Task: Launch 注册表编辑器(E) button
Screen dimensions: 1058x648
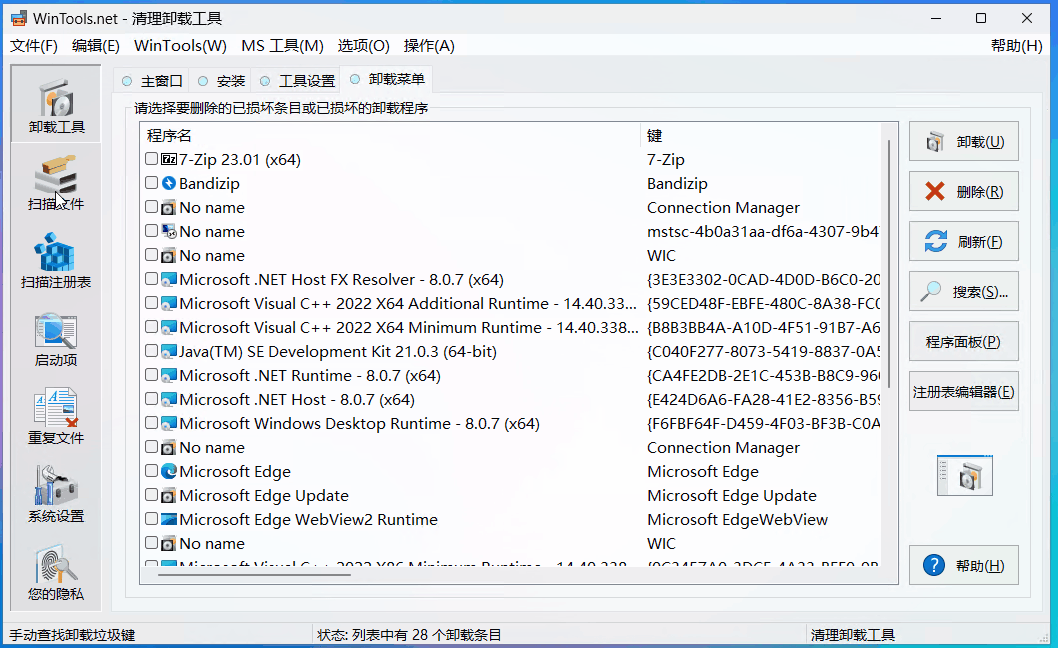Action: coord(964,392)
